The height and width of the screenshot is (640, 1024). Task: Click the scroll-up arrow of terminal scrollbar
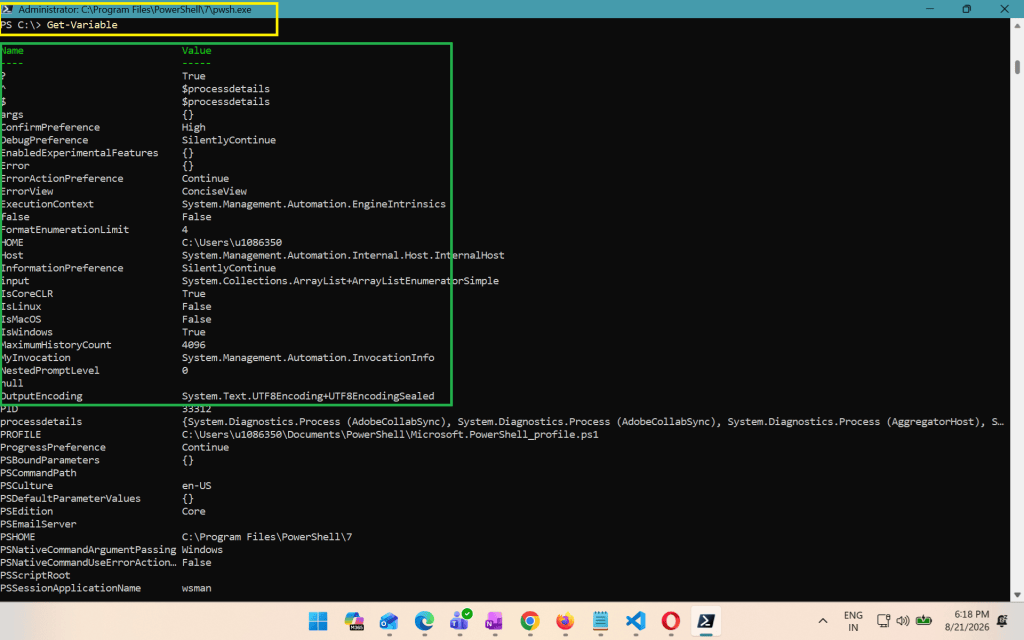coord(1017,26)
